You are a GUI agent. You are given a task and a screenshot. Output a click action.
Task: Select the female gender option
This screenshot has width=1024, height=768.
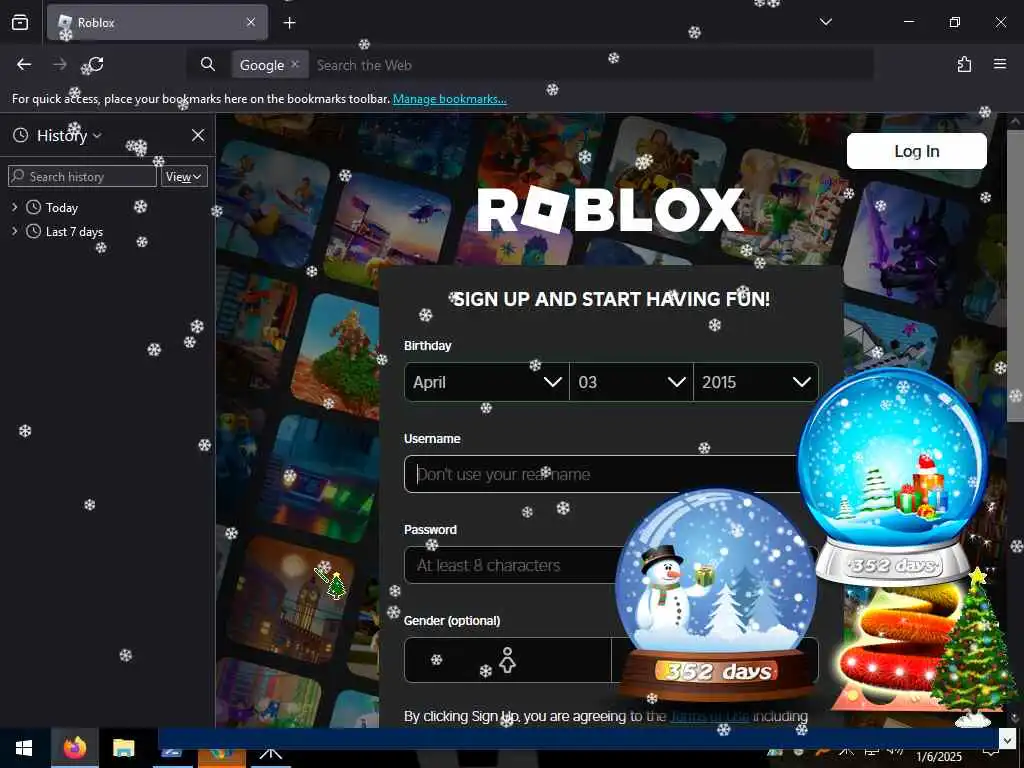point(507,660)
